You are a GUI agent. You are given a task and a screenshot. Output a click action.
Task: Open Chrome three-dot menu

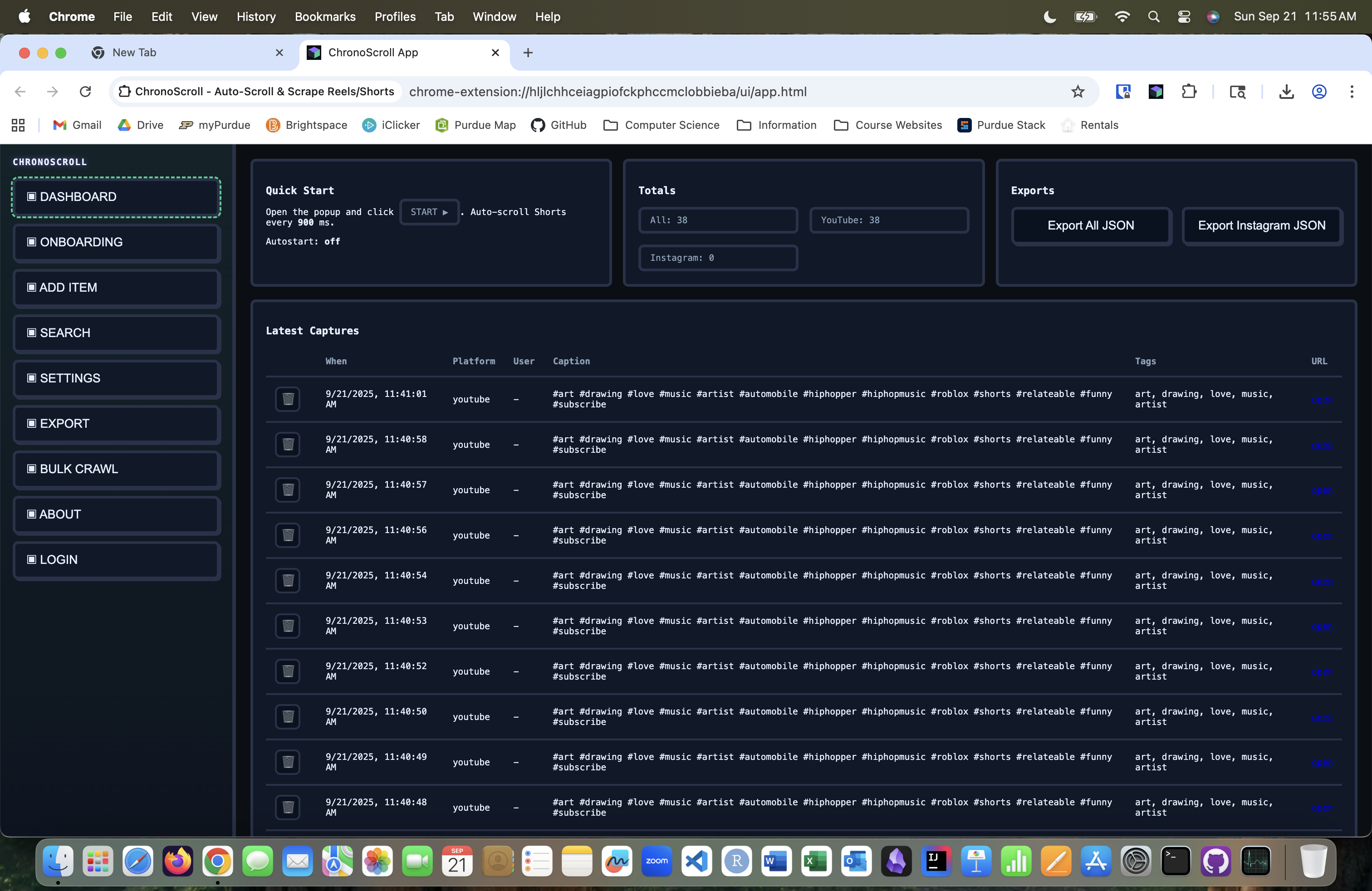[x=1351, y=92]
